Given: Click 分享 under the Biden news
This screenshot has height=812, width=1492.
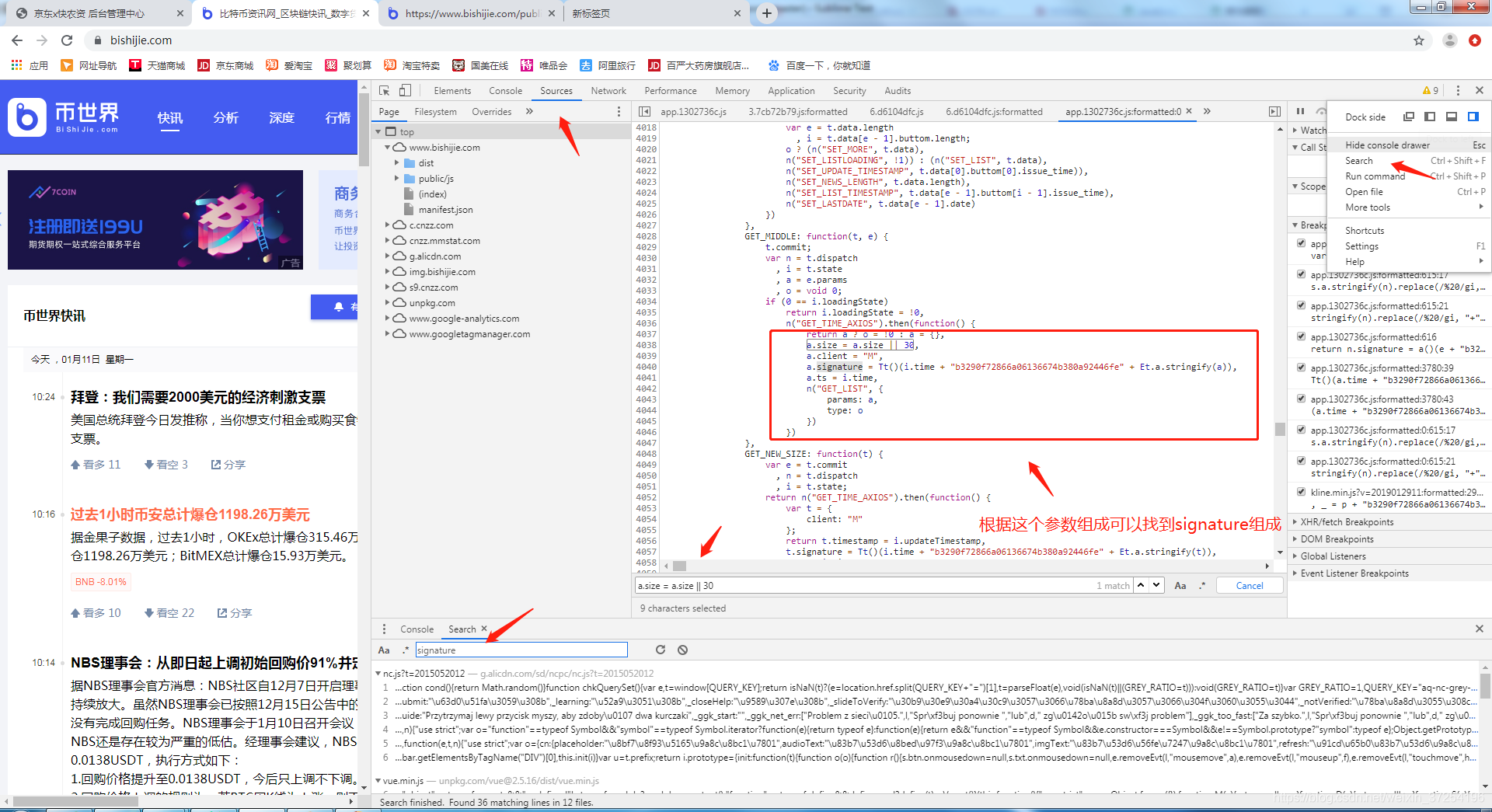Looking at the screenshot, I should (x=228, y=465).
